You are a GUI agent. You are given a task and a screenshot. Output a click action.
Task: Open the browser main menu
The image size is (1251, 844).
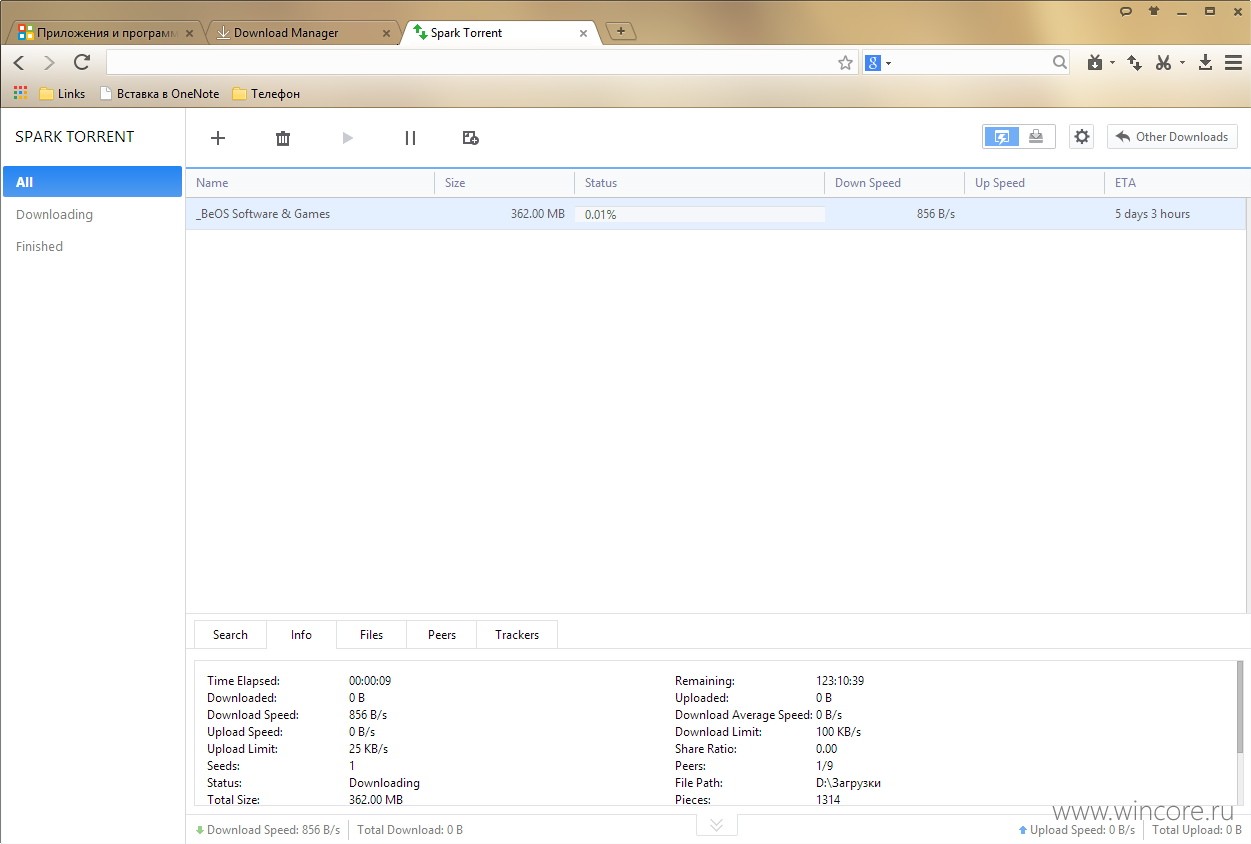tap(1233, 63)
